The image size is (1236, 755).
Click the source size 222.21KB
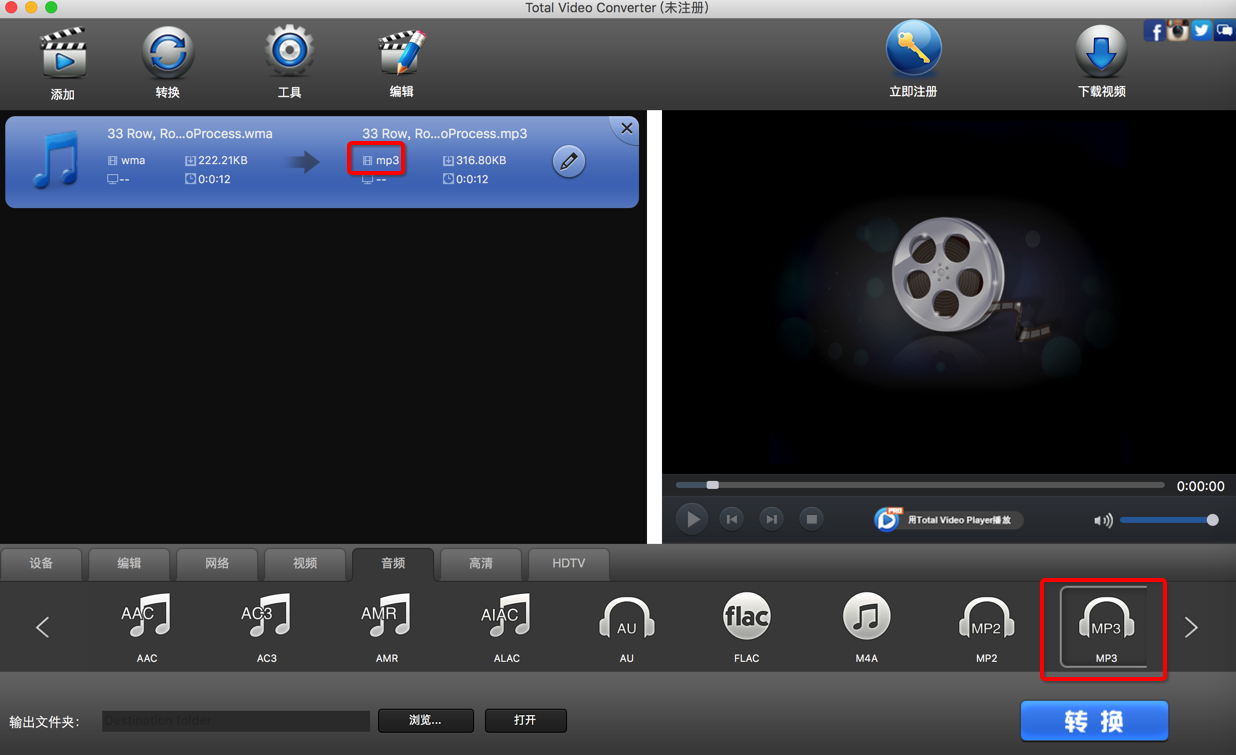point(223,160)
